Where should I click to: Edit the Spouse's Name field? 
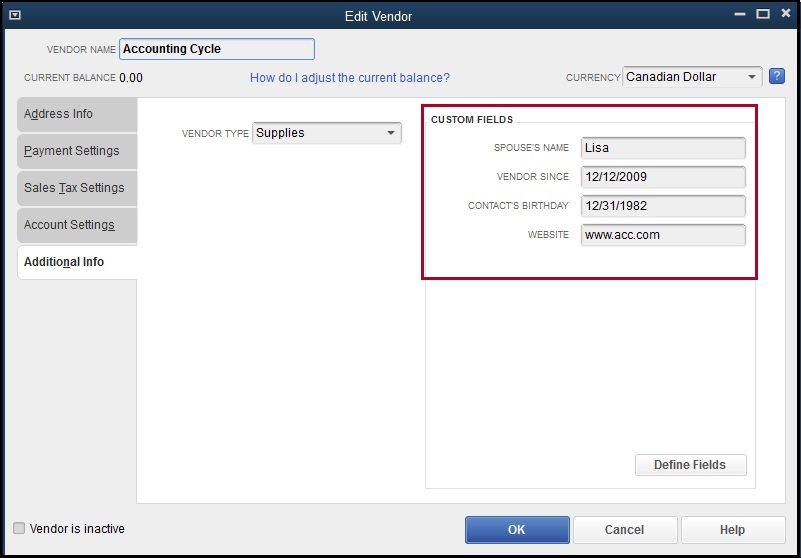coord(663,148)
